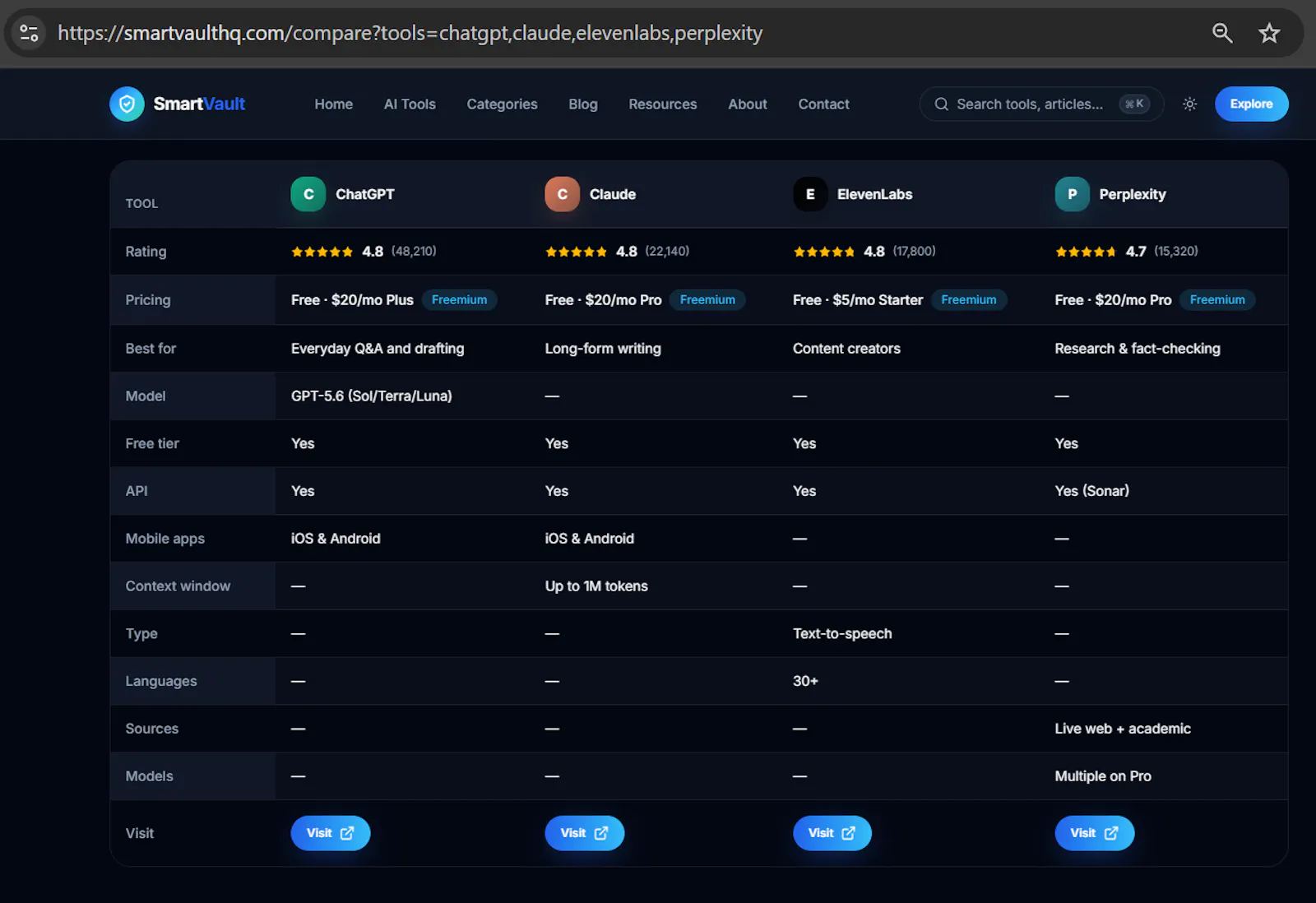Click ElevenLabs' Freemium badge
1316x903 pixels.
coord(969,300)
